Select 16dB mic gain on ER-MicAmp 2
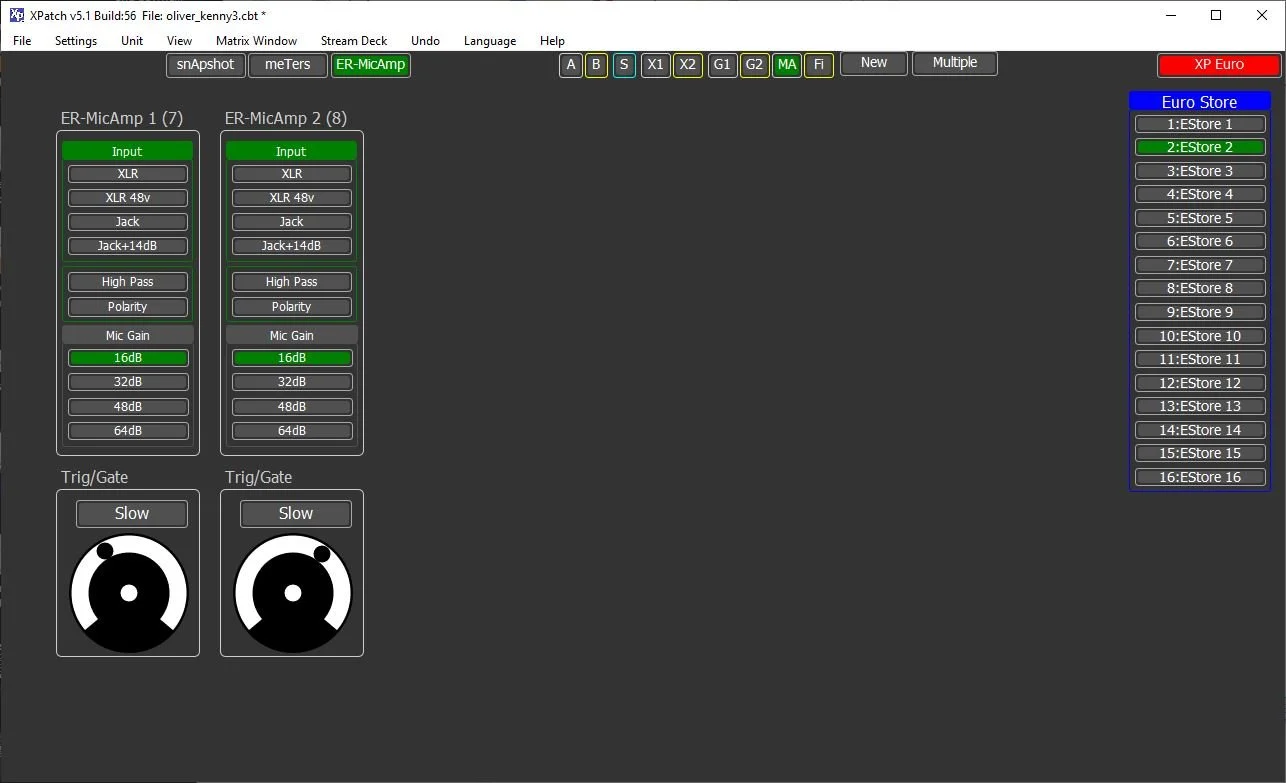Image resolution: width=1286 pixels, height=783 pixels. 292,358
